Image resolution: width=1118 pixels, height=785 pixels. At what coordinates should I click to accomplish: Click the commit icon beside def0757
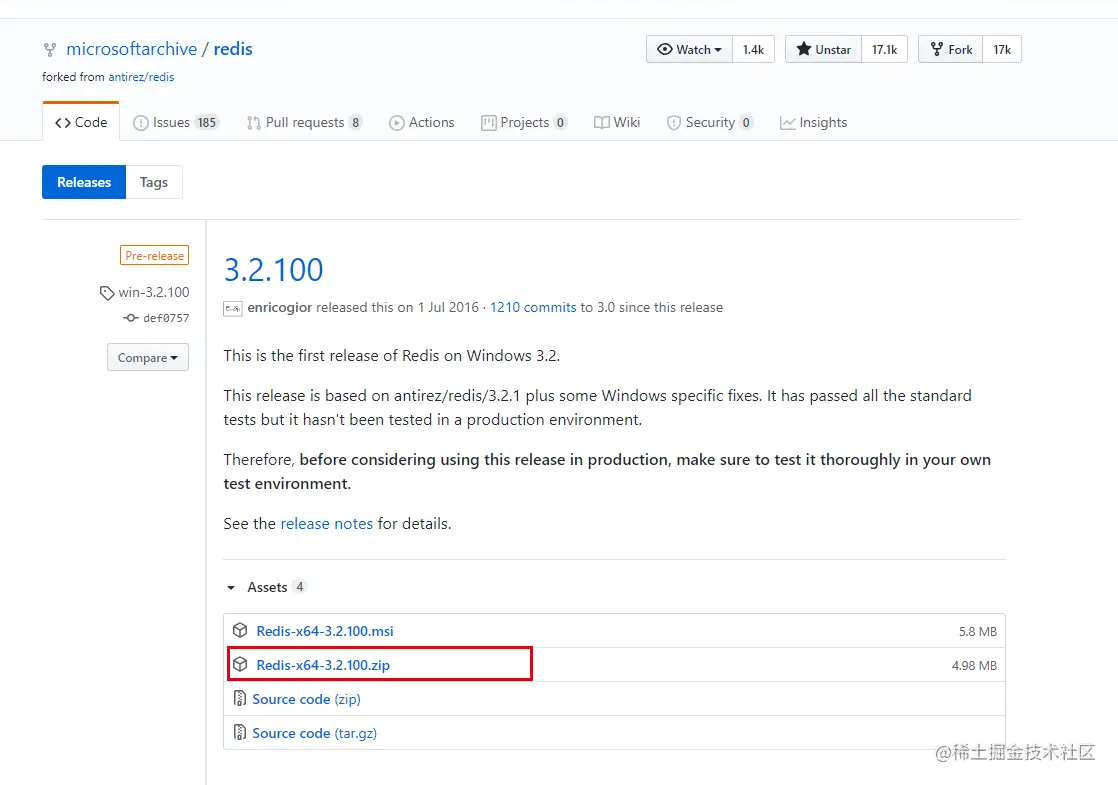[130, 318]
